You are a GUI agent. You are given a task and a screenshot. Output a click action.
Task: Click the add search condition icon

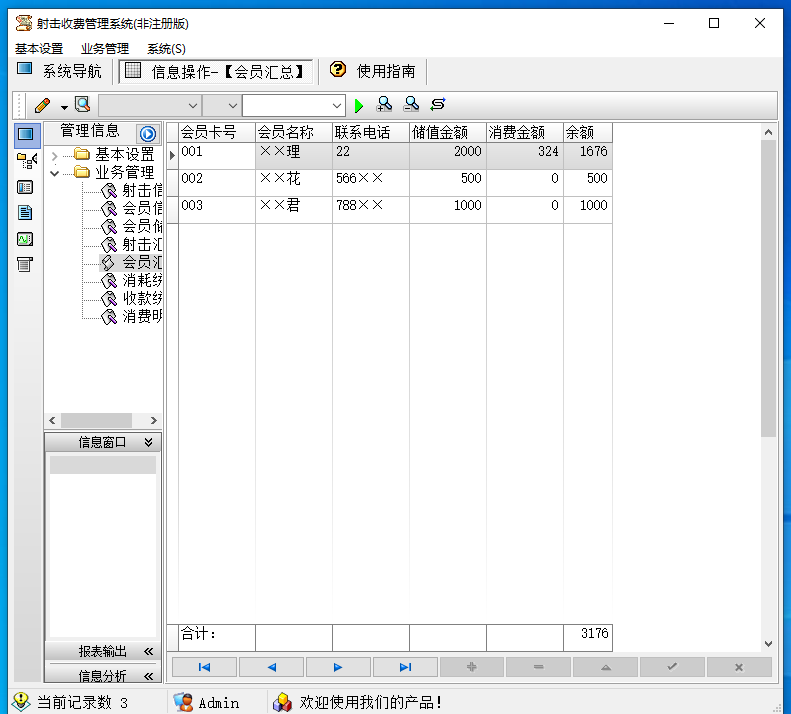pos(384,104)
